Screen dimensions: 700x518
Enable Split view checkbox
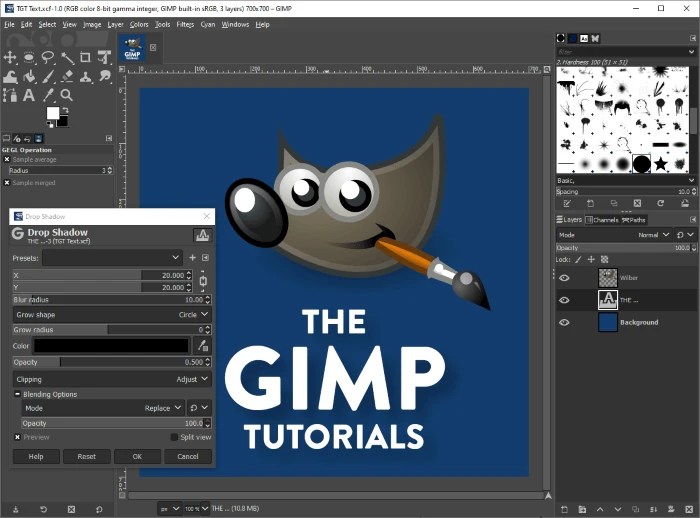[174, 437]
